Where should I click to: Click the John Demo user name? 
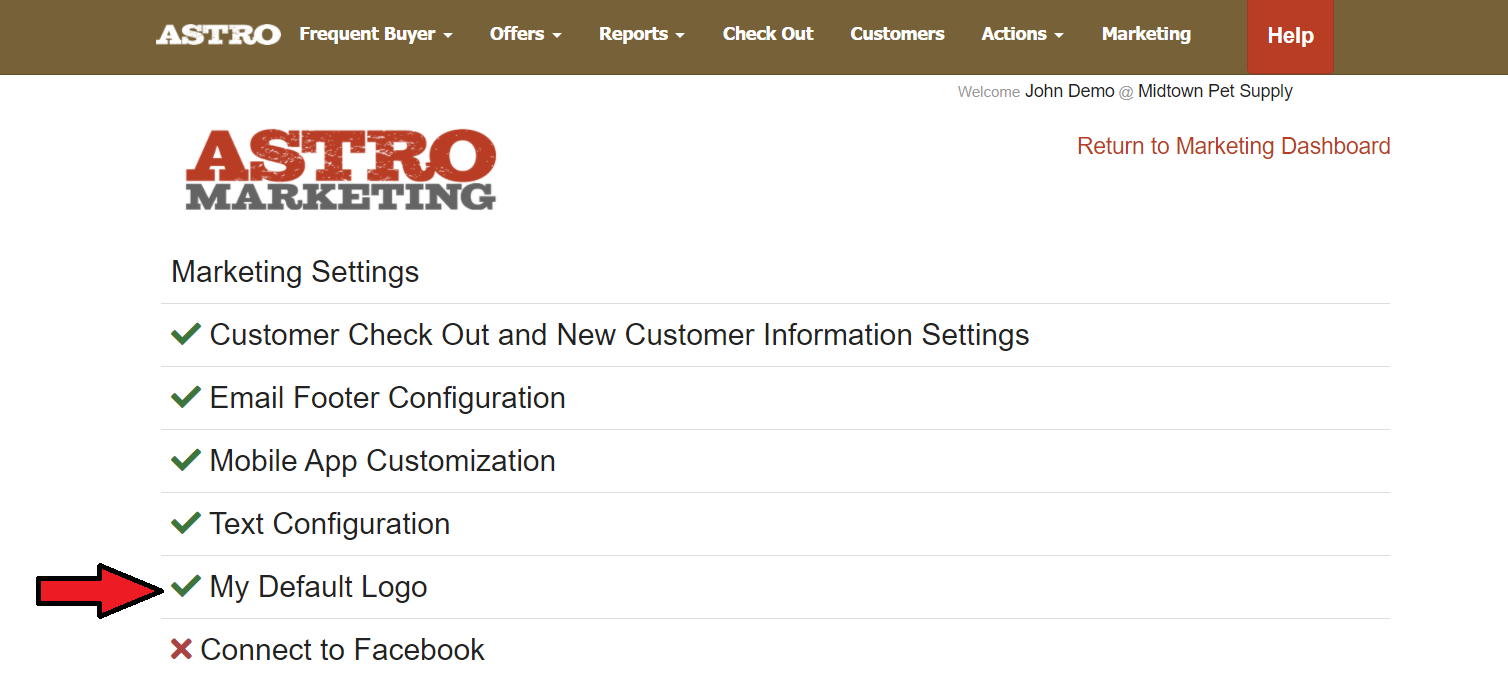click(1069, 91)
